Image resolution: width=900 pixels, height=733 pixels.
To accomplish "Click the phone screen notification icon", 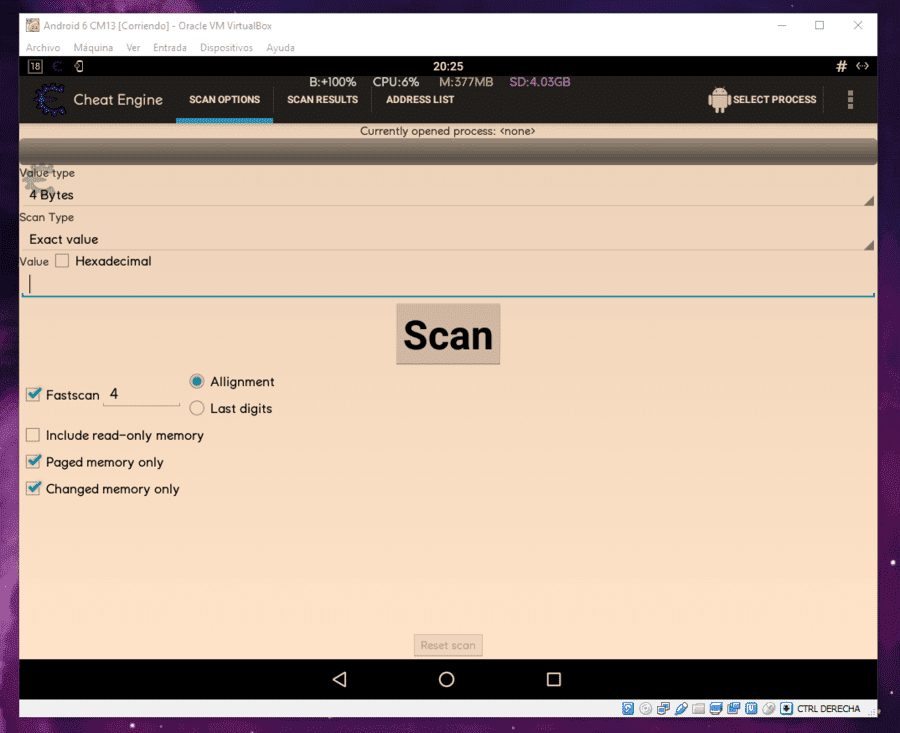I will [x=79, y=66].
